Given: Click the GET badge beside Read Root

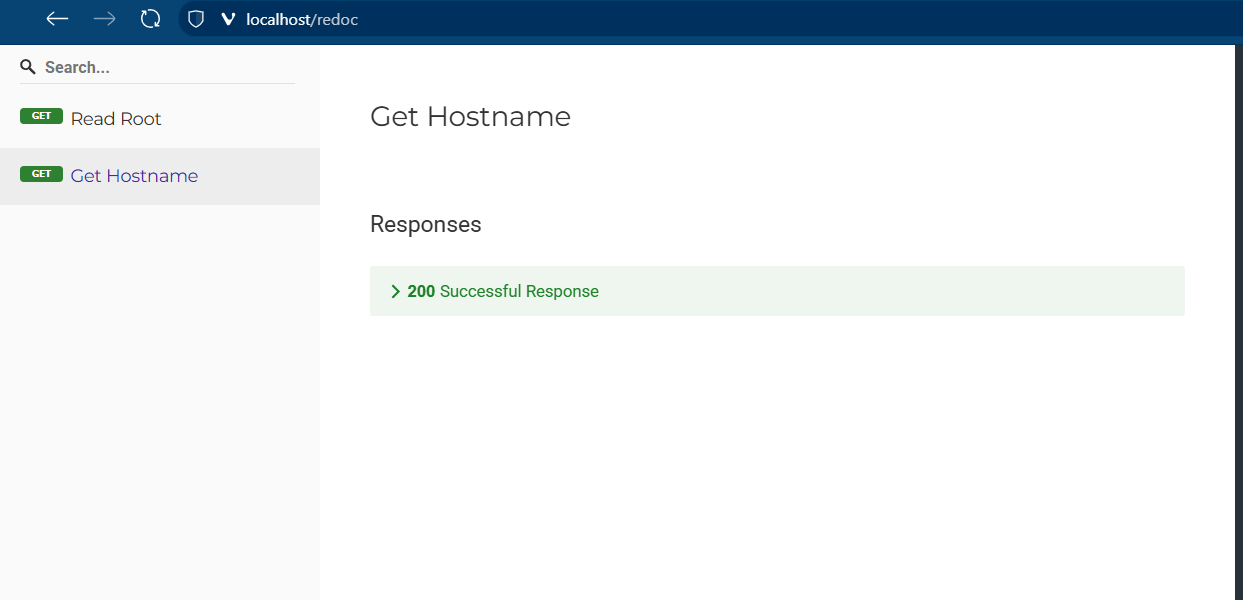Looking at the screenshot, I should 41,116.
